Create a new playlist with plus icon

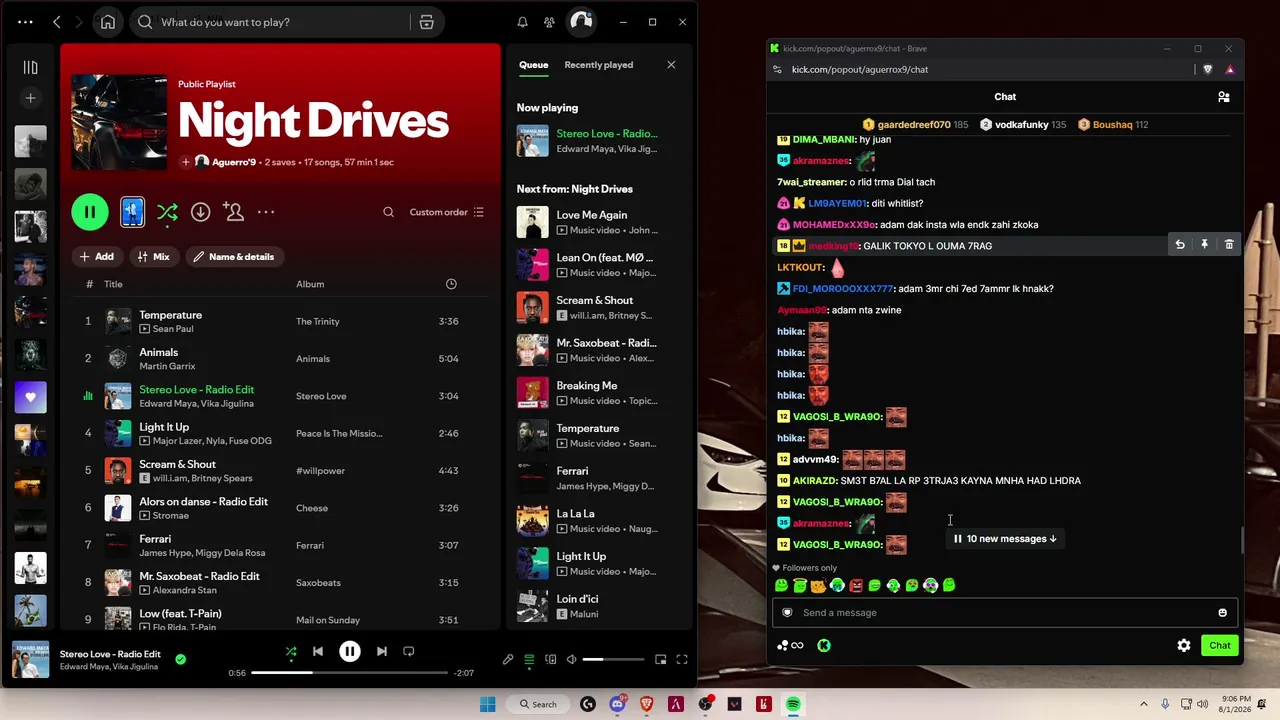click(x=30, y=98)
